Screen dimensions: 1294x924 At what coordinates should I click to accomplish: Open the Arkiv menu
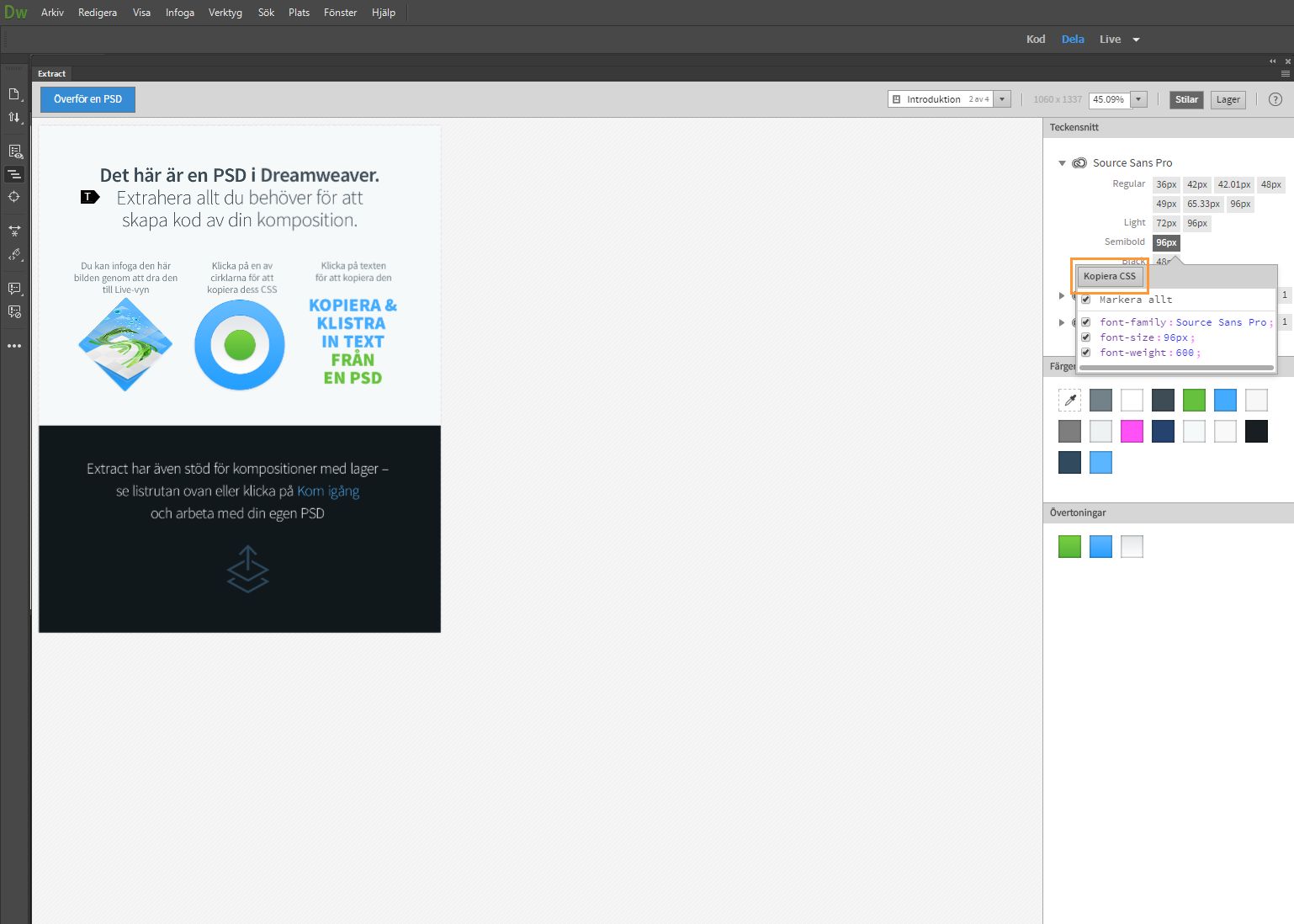[x=52, y=13]
